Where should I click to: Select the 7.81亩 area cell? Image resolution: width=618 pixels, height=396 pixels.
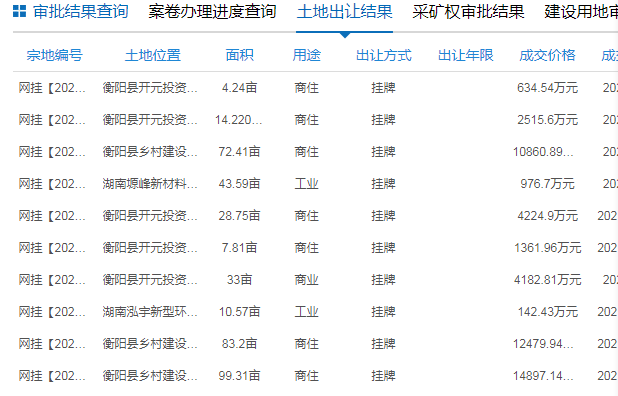239,248
